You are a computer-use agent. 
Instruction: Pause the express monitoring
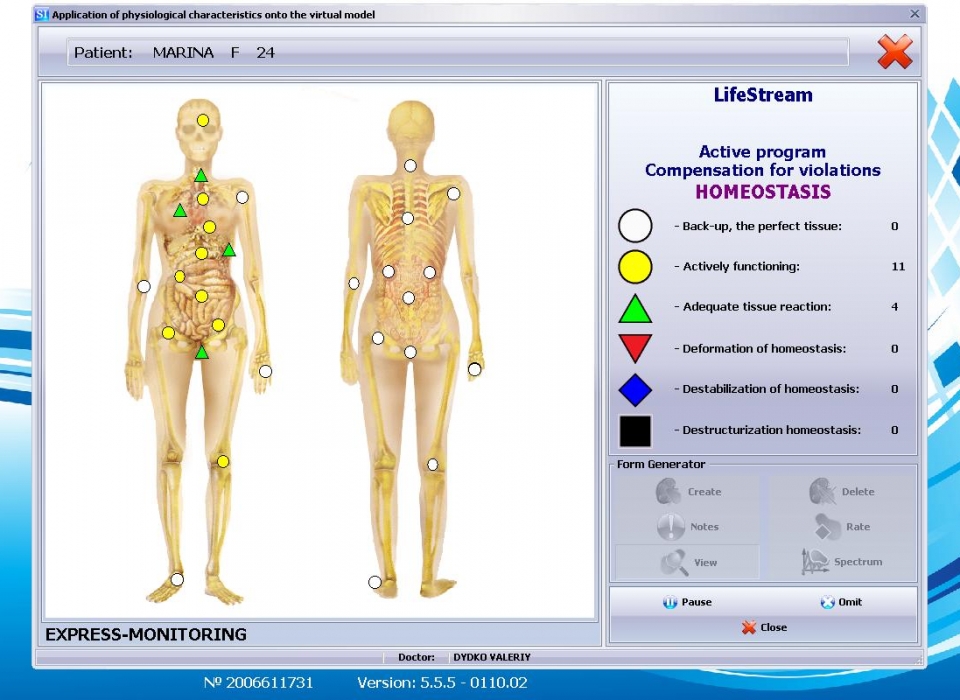687,602
